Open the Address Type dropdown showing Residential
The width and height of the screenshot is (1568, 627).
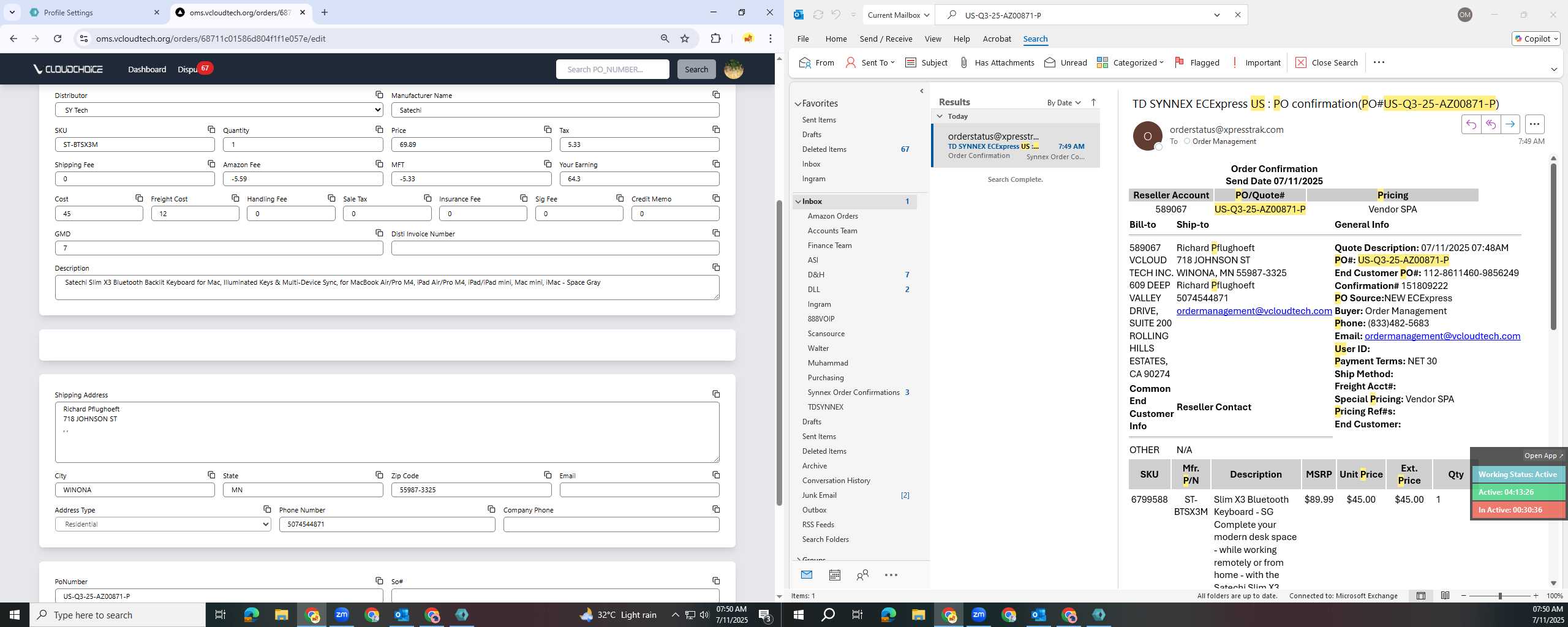coord(163,524)
